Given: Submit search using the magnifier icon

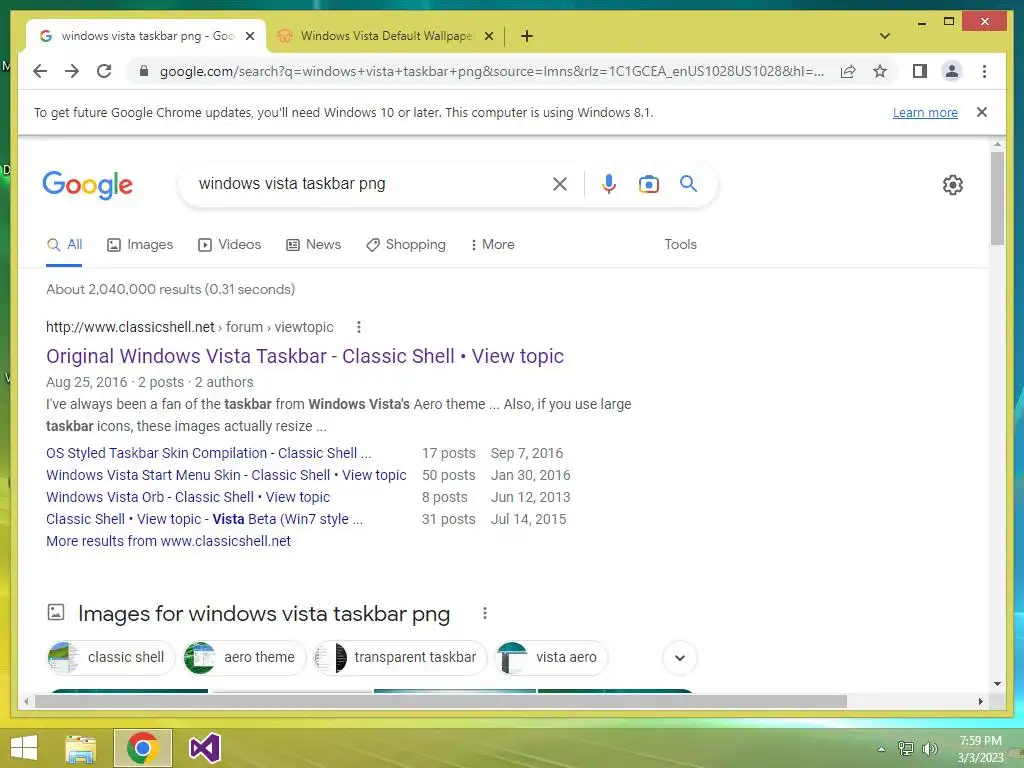Looking at the screenshot, I should [x=688, y=184].
